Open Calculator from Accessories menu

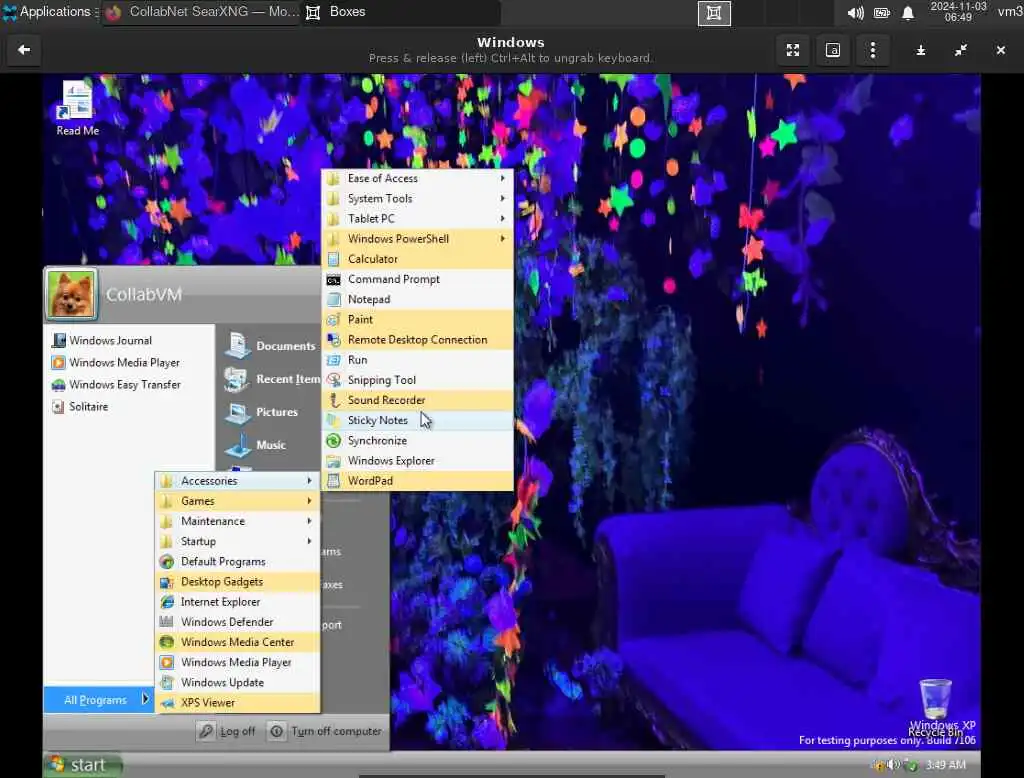point(417,259)
